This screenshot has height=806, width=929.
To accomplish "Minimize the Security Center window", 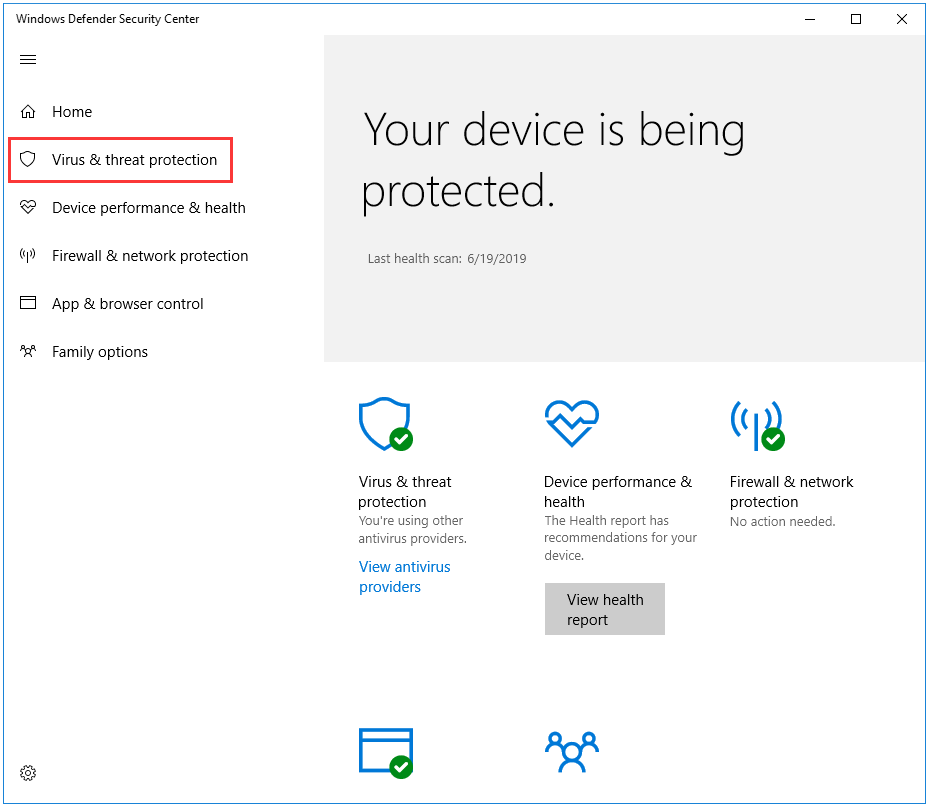I will pyautogui.click(x=810, y=19).
